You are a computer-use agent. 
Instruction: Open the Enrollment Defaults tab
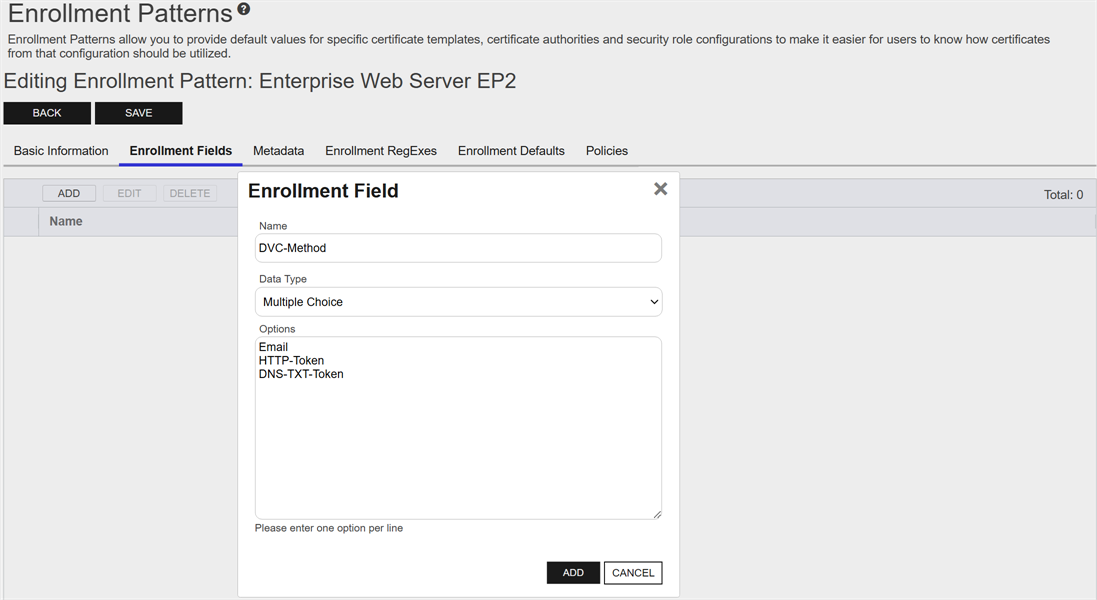click(511, 151)
